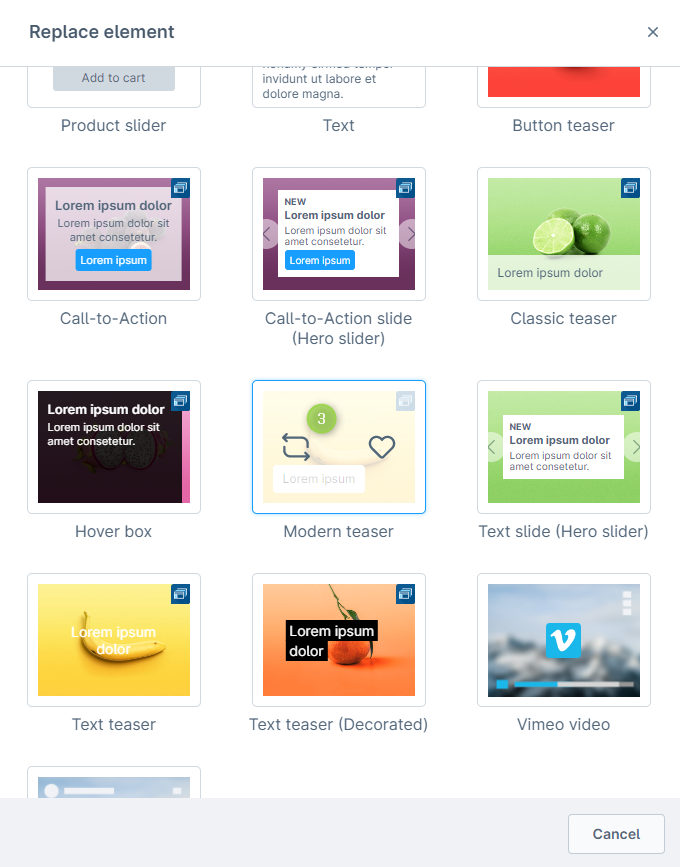Choose the Text slide (Hero slider) label
Screen dimensions: 680x867
(563, 531)
